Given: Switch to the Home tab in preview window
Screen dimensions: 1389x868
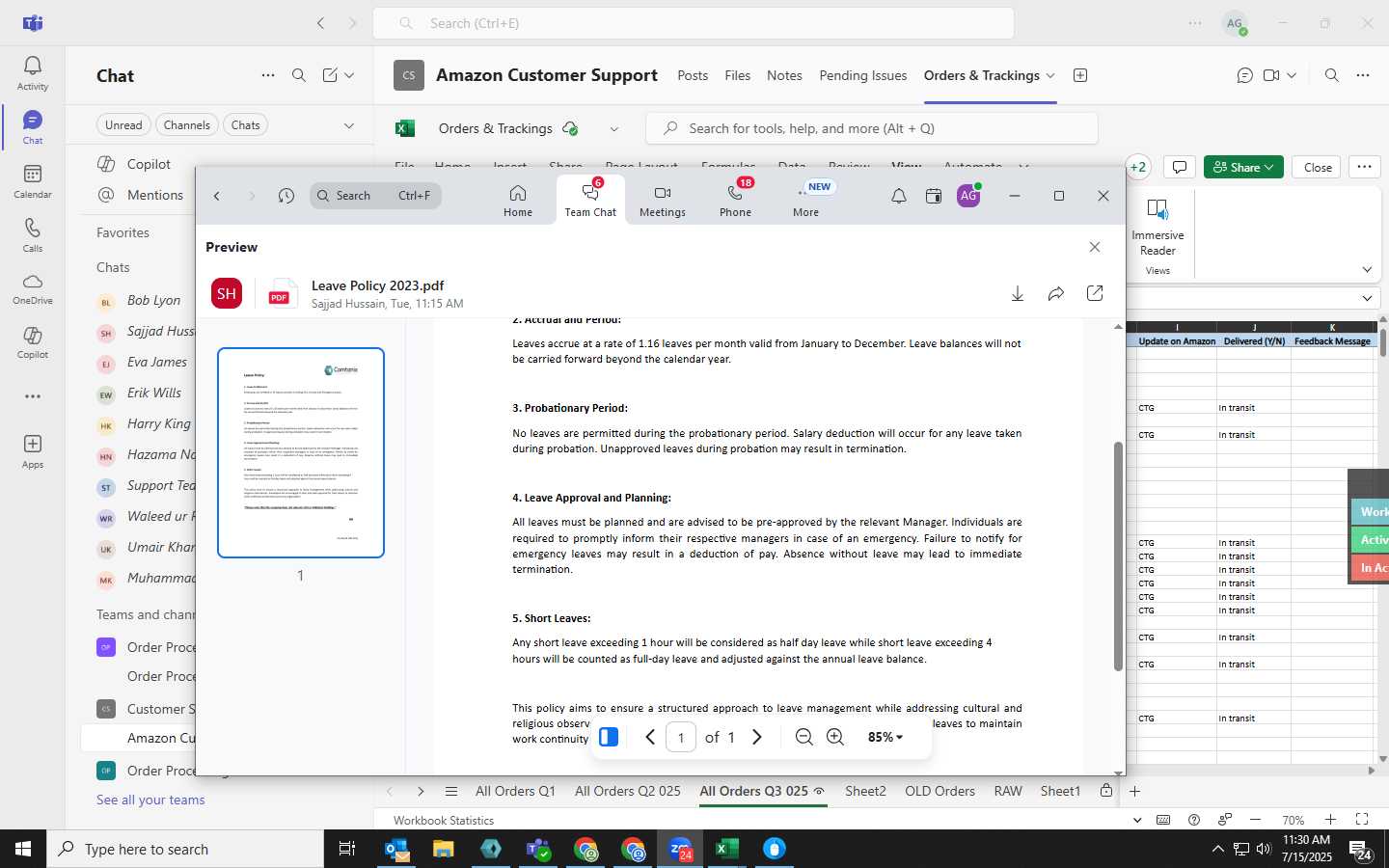Looking at the screenshot, I should pos(518,201).
